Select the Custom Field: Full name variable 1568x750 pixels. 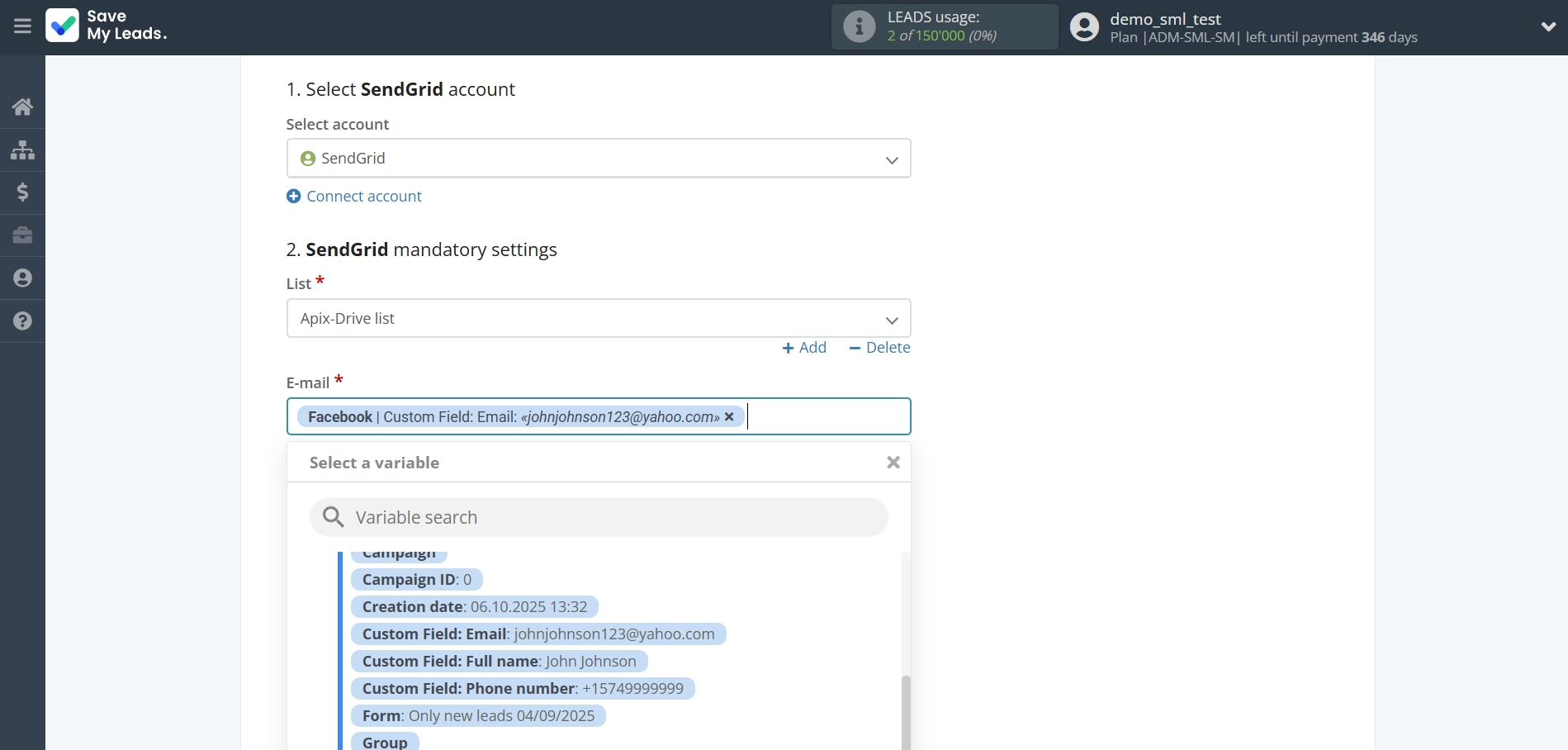(x=499, y=662)
